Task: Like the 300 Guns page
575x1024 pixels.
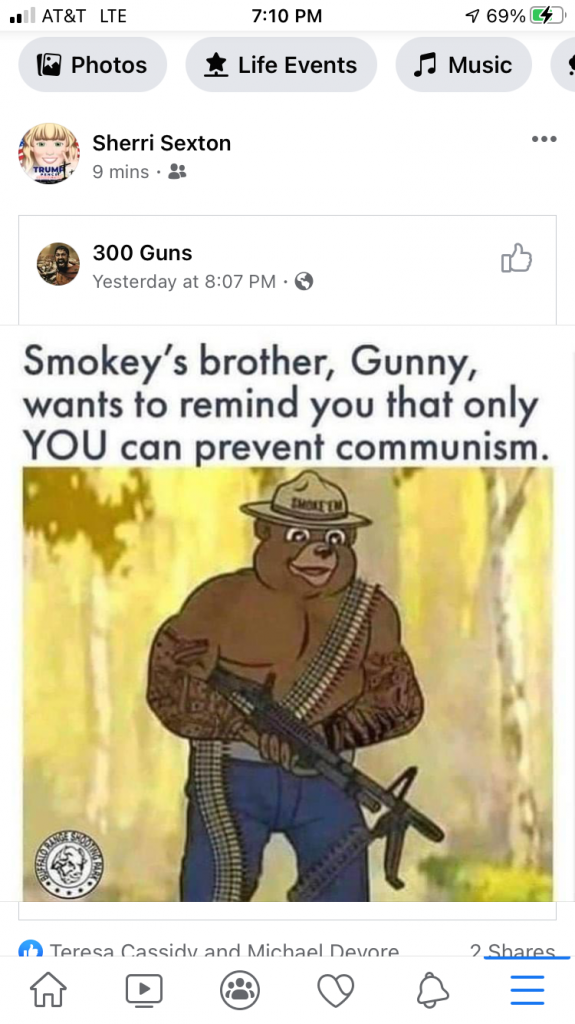Action: point(516,257)
